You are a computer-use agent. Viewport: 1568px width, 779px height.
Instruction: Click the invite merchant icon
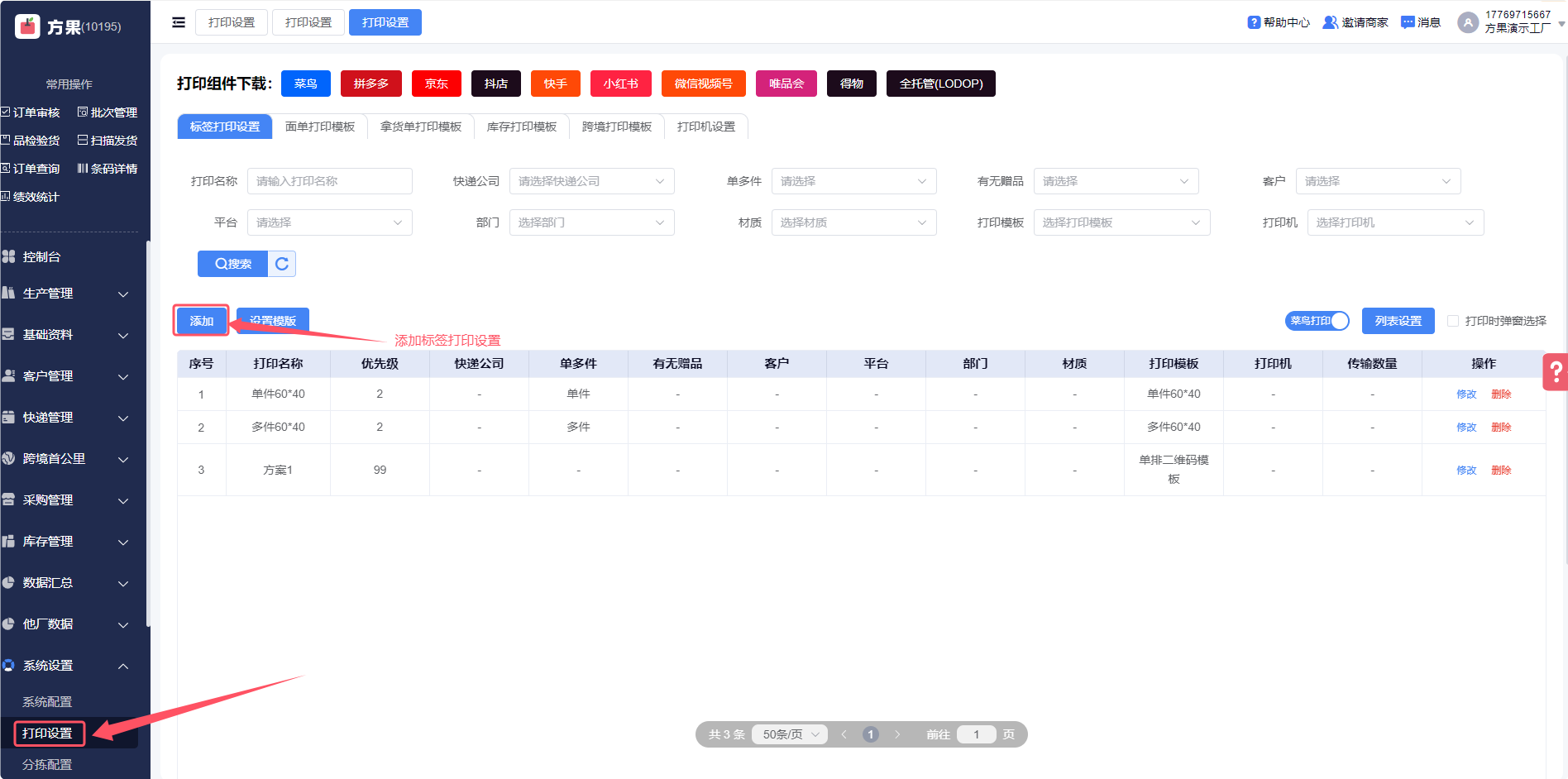tap(1330, 22)
